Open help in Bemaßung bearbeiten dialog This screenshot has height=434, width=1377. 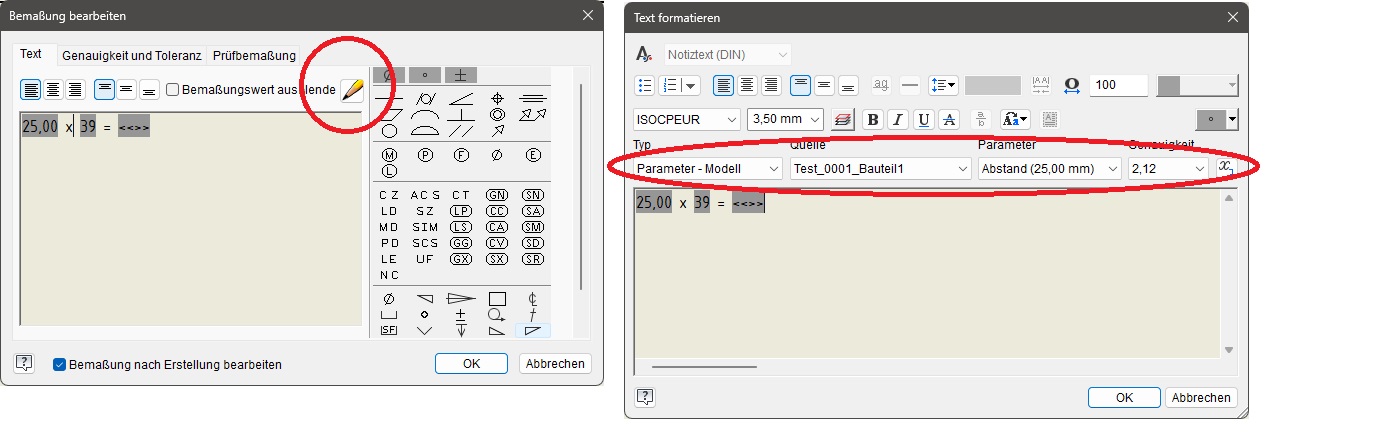24,364
